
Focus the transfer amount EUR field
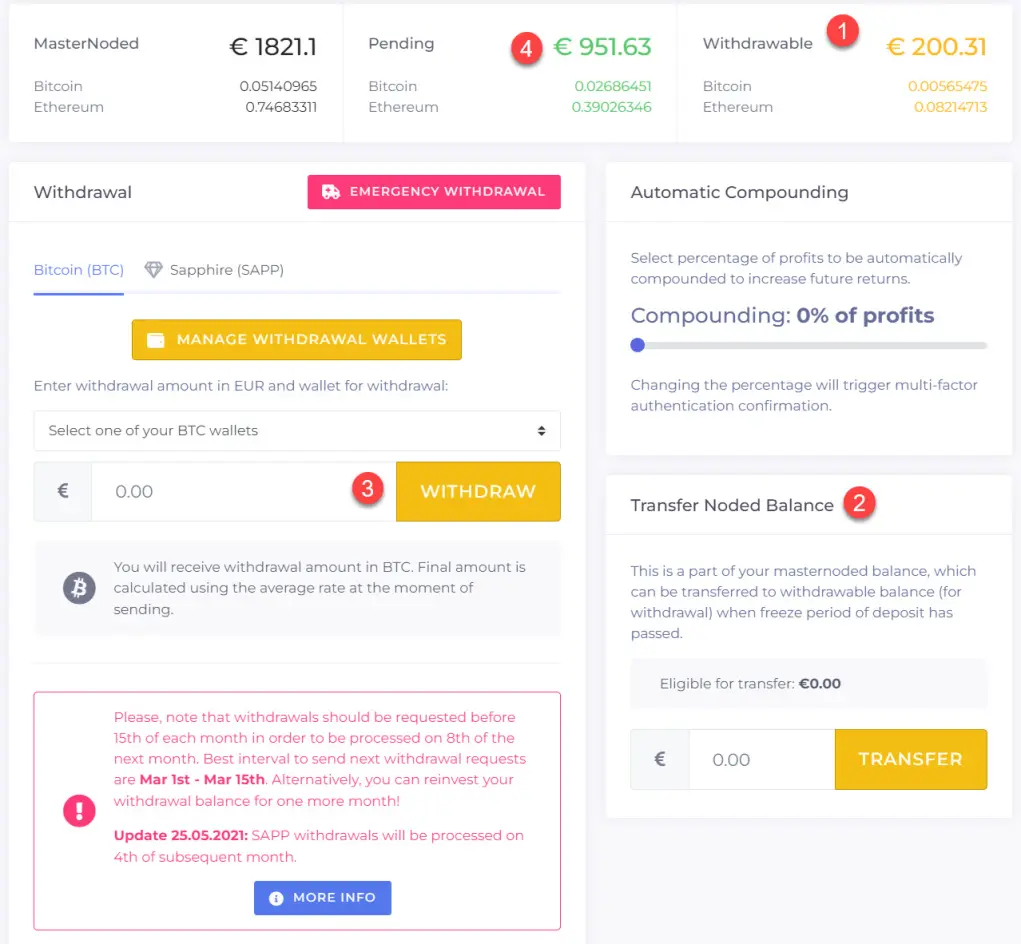762,759
